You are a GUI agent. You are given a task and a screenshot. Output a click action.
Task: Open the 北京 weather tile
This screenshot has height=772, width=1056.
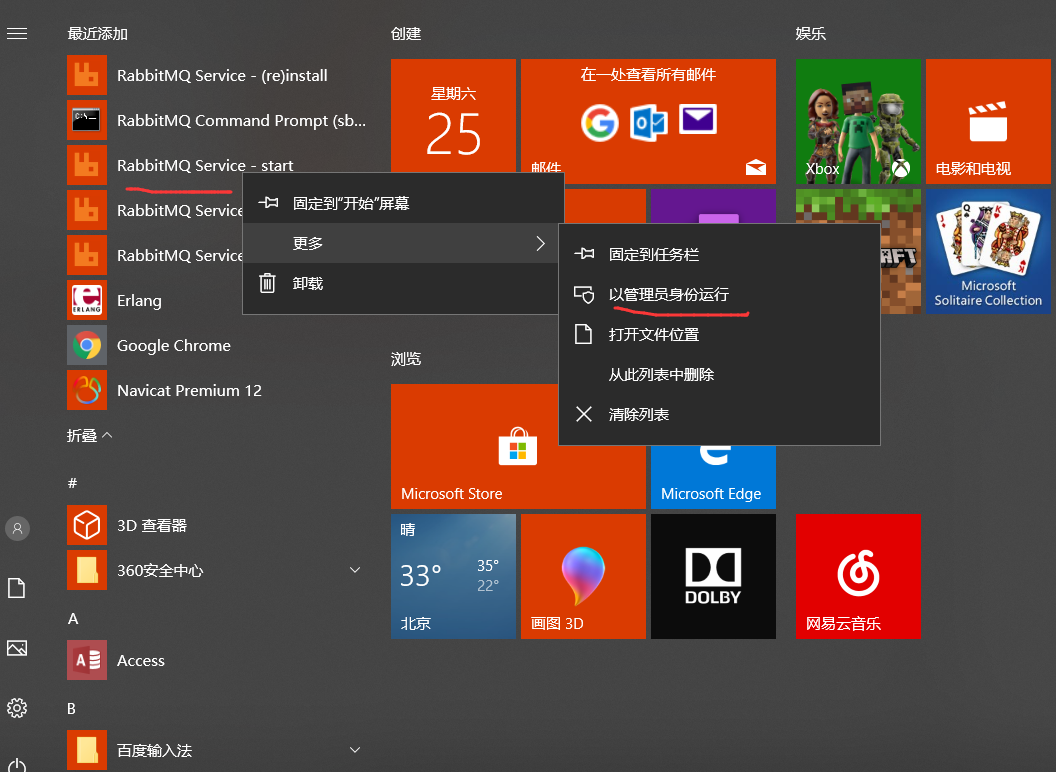pyautogui.click(x=453, y=577)
